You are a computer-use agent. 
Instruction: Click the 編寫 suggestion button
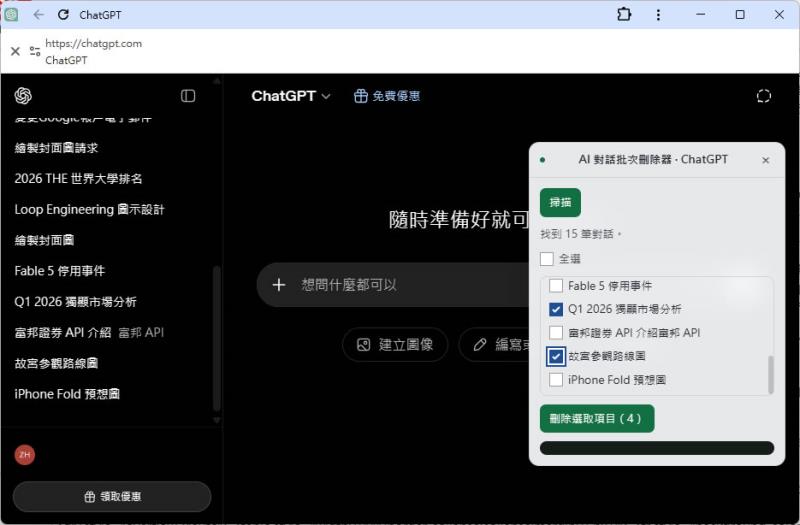pos(494,345)
